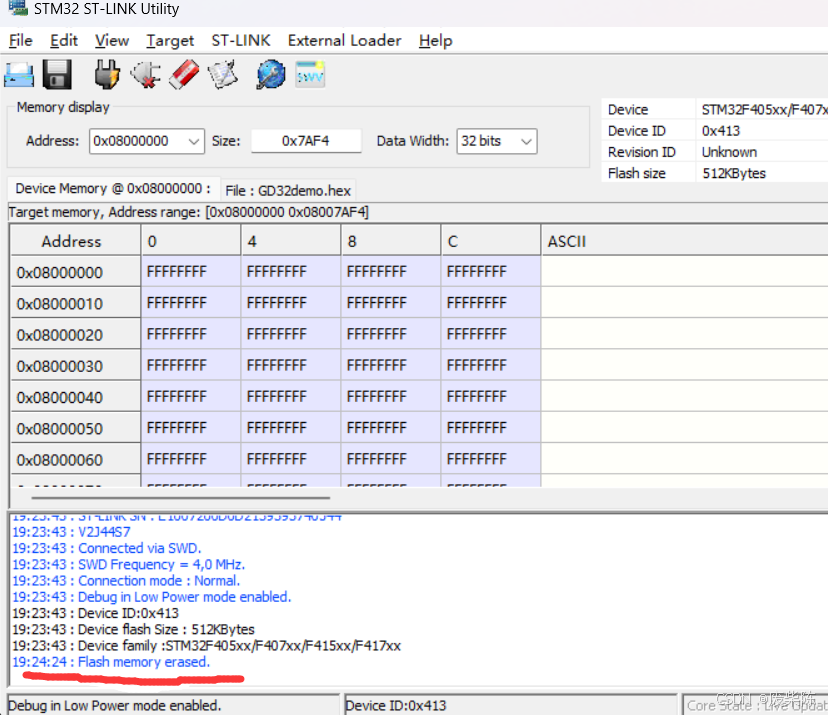Click FFFFFFFF cell in row 0x08000040 column 0
The image size is (828, 715).
(x=191, y=397)
